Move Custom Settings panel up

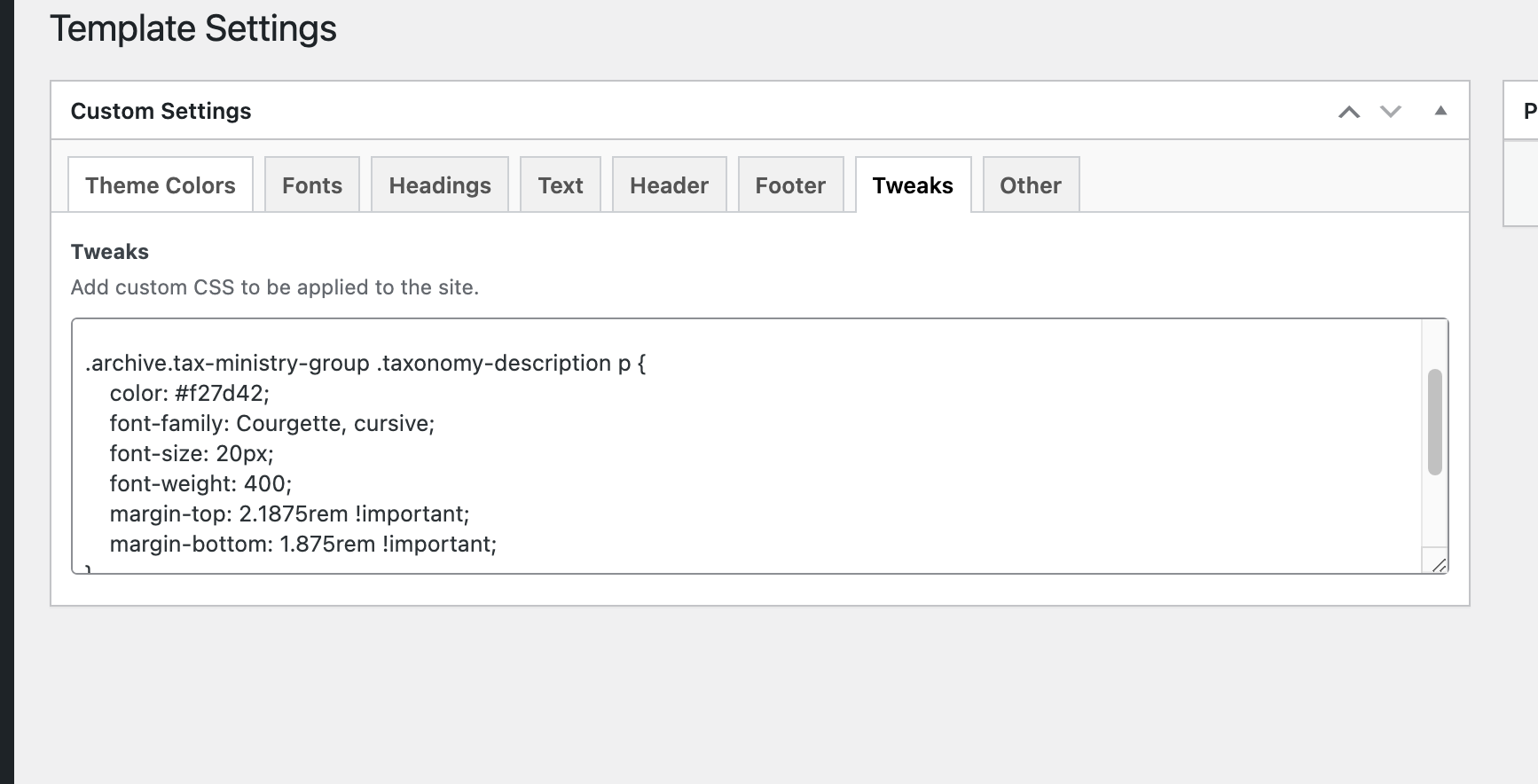point(1349,112)
